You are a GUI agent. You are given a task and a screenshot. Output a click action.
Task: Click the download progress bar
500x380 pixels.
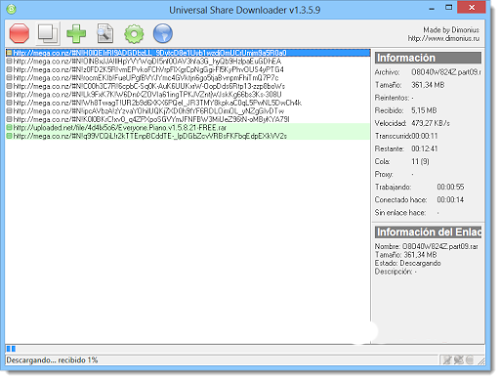(x=245, y=349)
